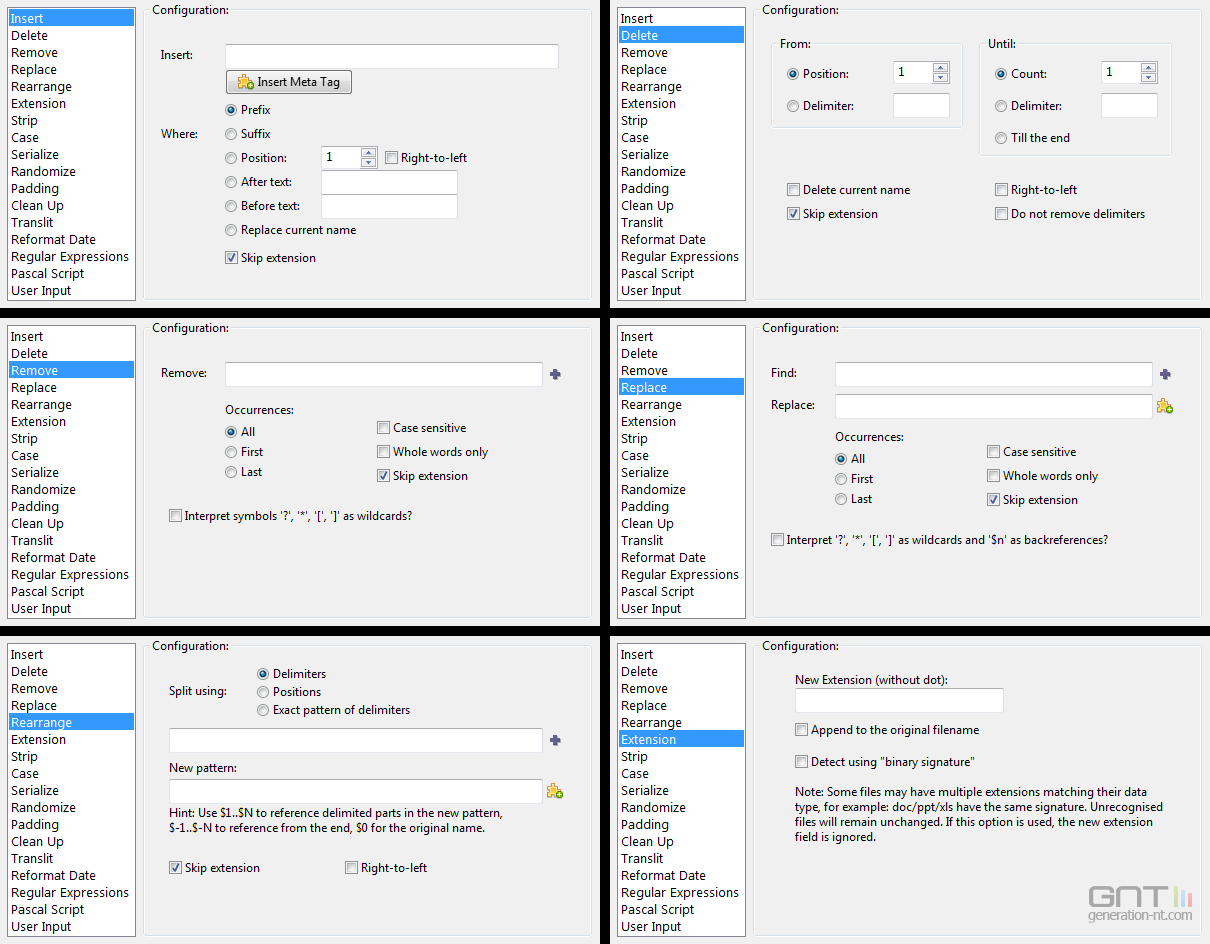The height and width of the screenshot is (944, 1210).
Task: Increase the Until Count value with the up arrow
Action: click(1149, 67)
